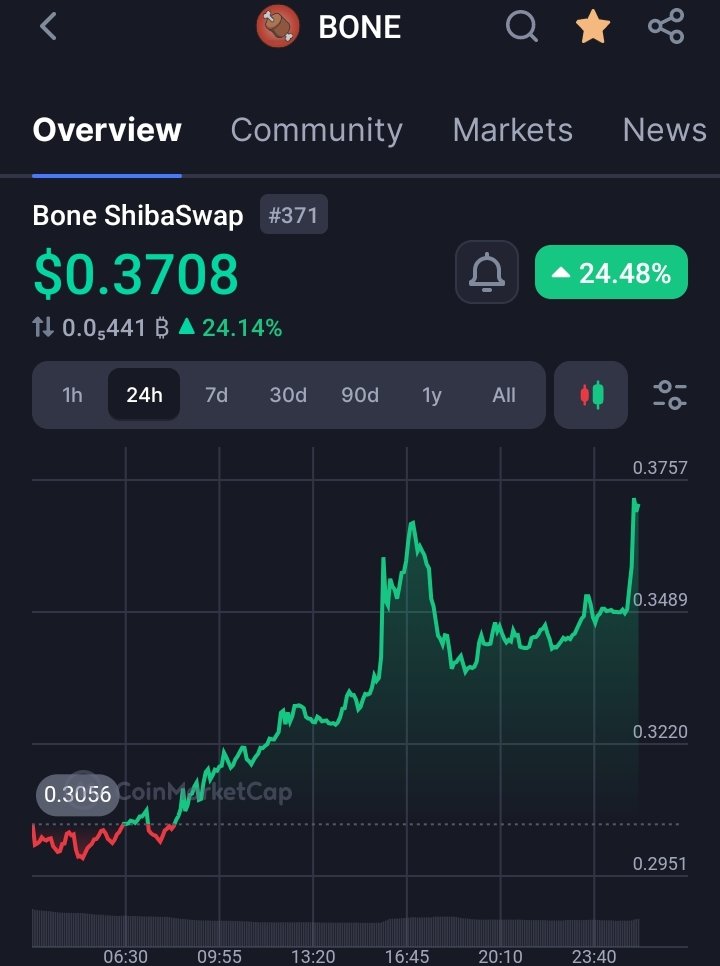Tap the #371 rank badge
The height and width of the screenshot is (966, 720).
tap(294, 214)
